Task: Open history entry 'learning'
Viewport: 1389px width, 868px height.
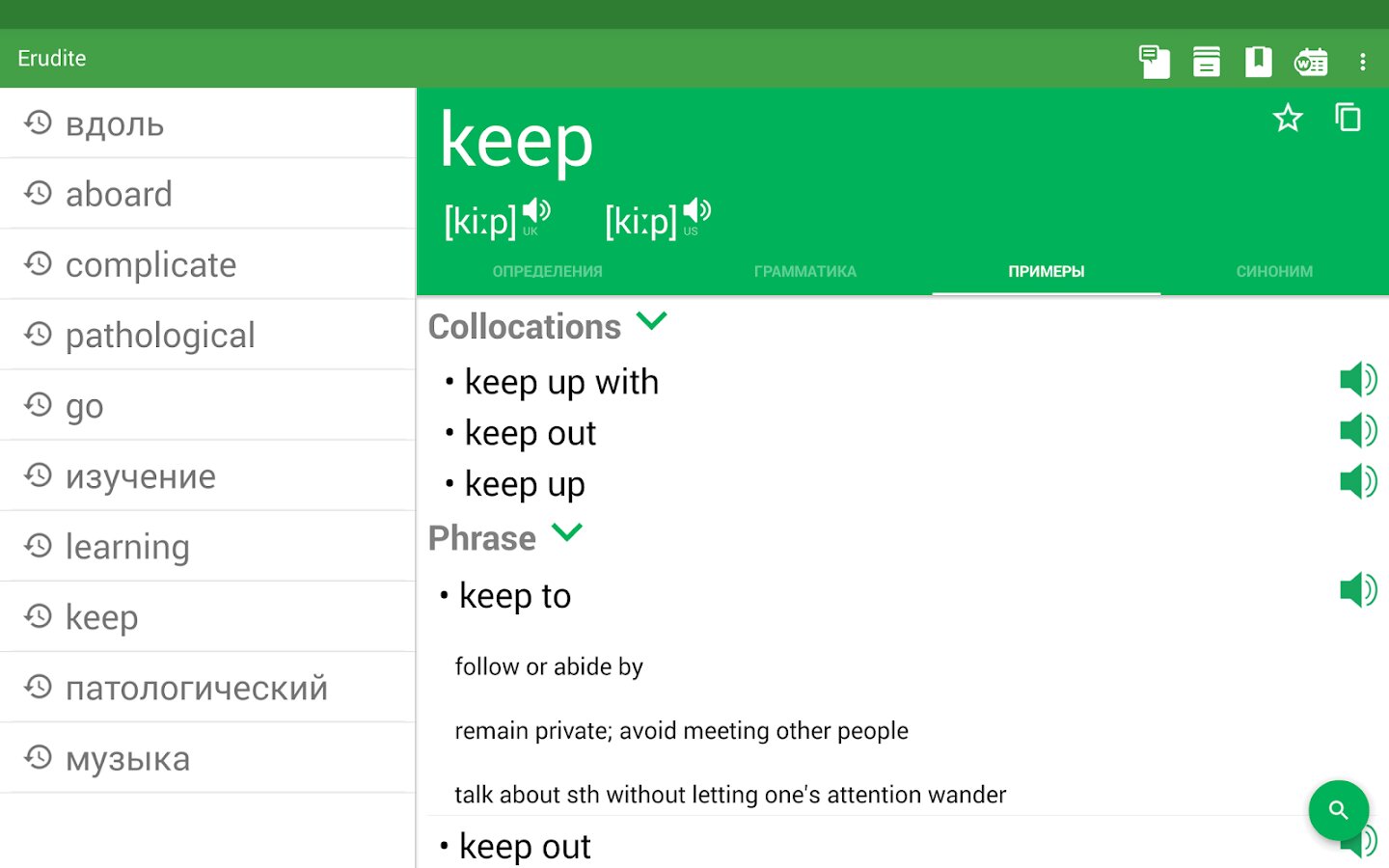Action: pos(207,546)
